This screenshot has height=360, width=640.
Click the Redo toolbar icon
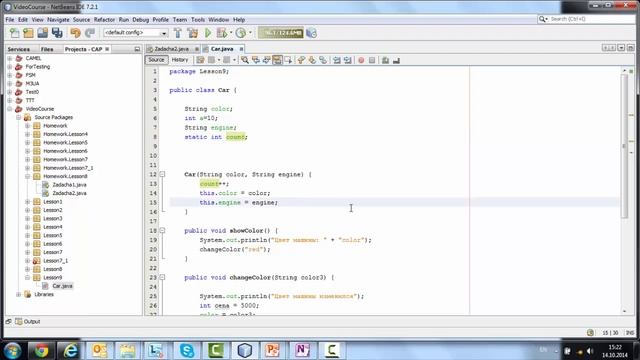click(90, 33)
